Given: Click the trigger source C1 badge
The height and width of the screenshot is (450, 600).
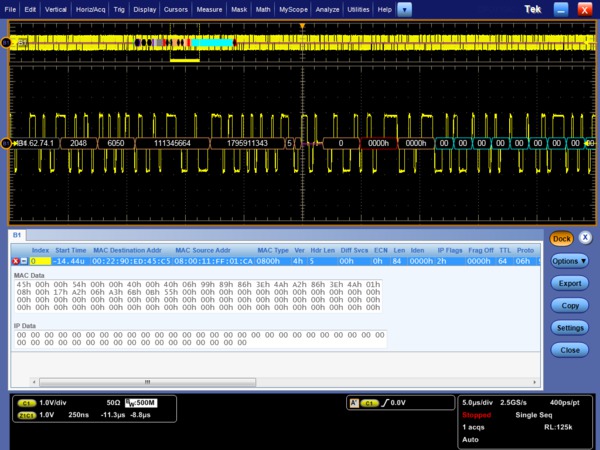Looking at the screenshot, I should 368,402.
